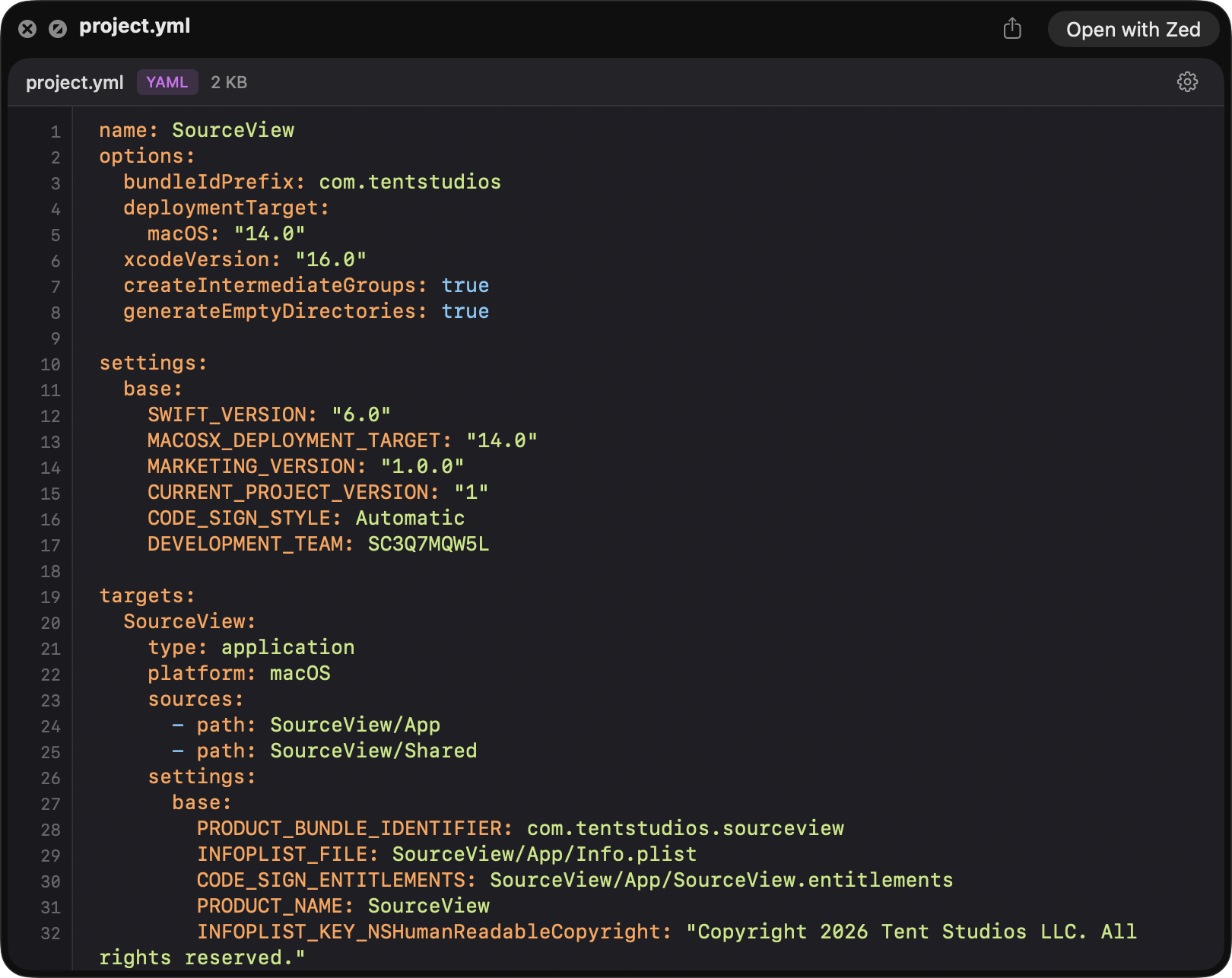Click the team ID SC3Q7MQW5L

click(x=428, y=544)
